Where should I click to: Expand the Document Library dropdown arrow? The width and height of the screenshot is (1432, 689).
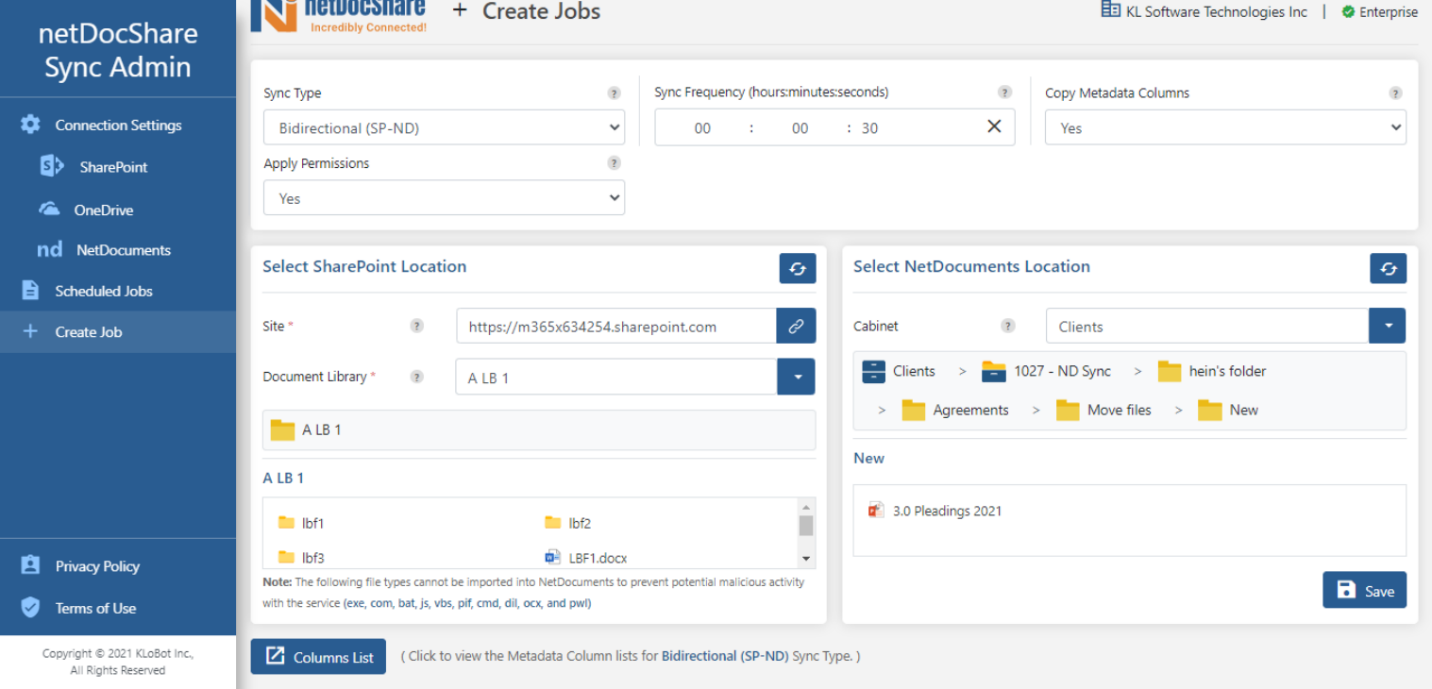(797, 377)
